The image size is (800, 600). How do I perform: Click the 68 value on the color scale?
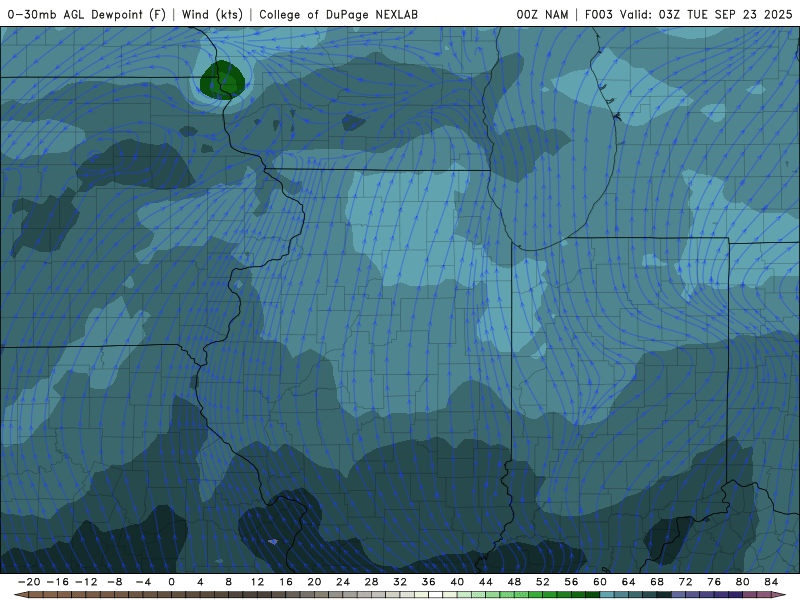657,582
